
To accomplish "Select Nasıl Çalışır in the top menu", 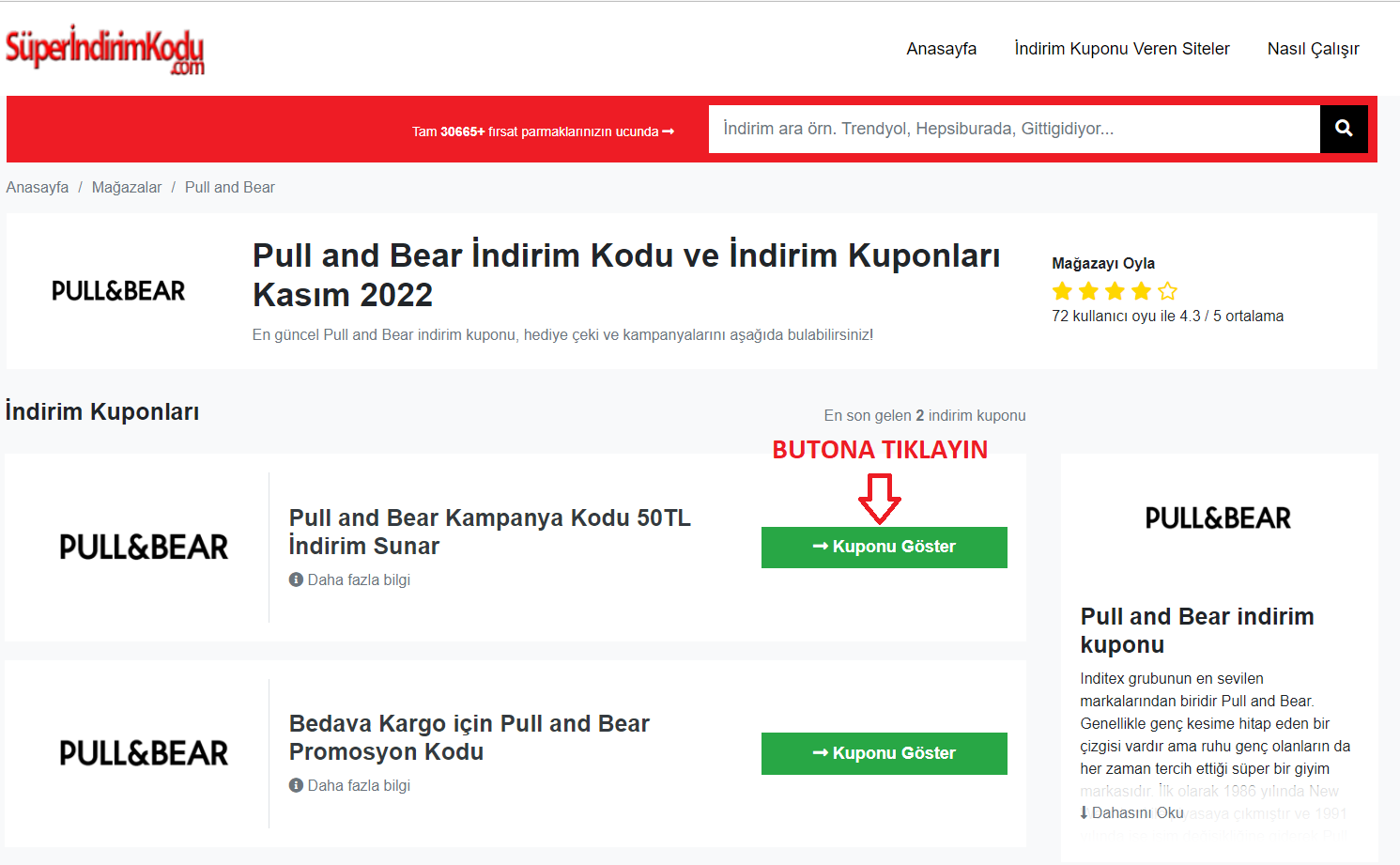I will point(1313,48).
